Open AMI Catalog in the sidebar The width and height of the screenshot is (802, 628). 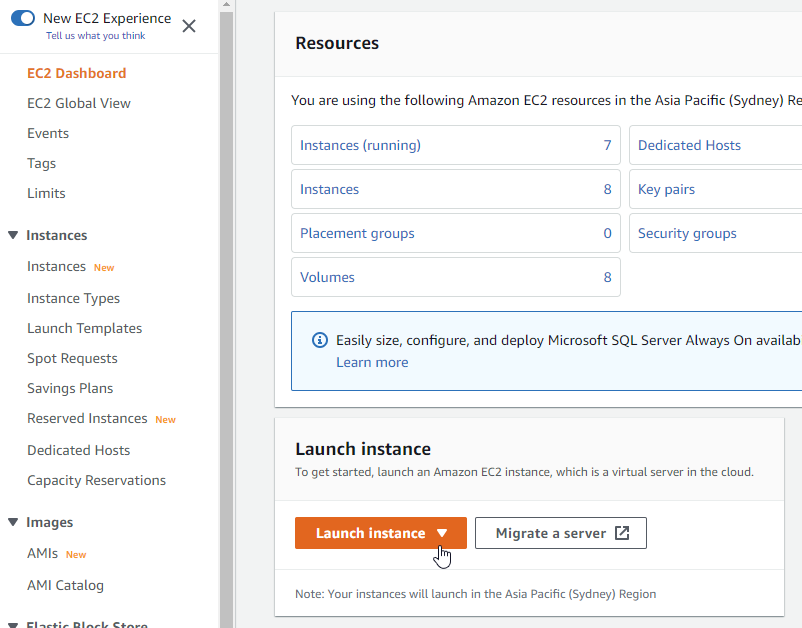(65, 585)
